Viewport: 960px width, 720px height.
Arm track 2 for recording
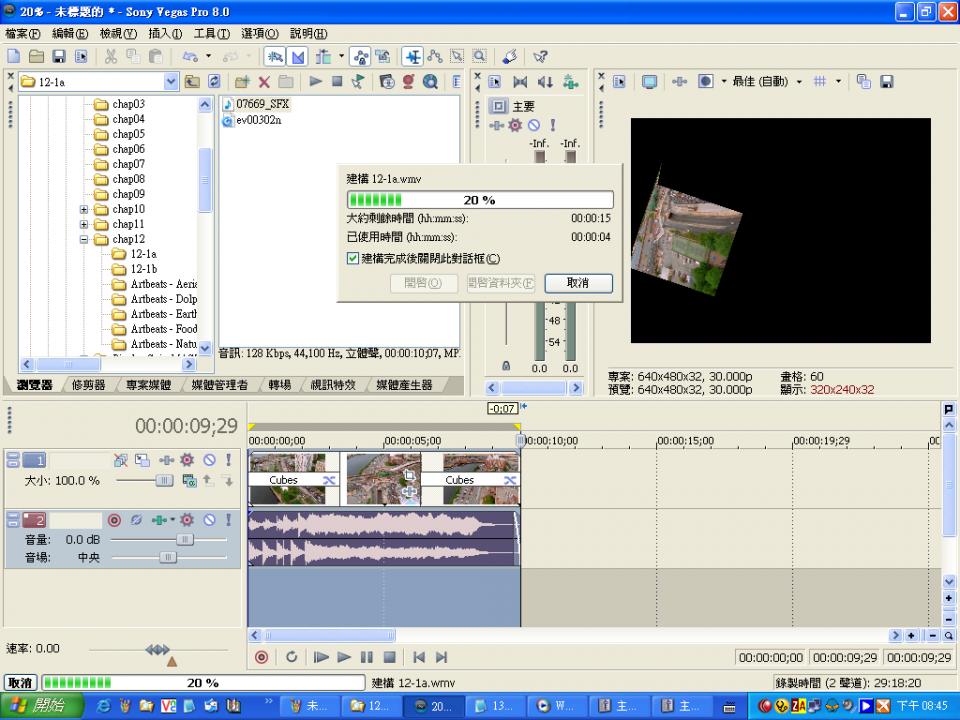[114, 520]
